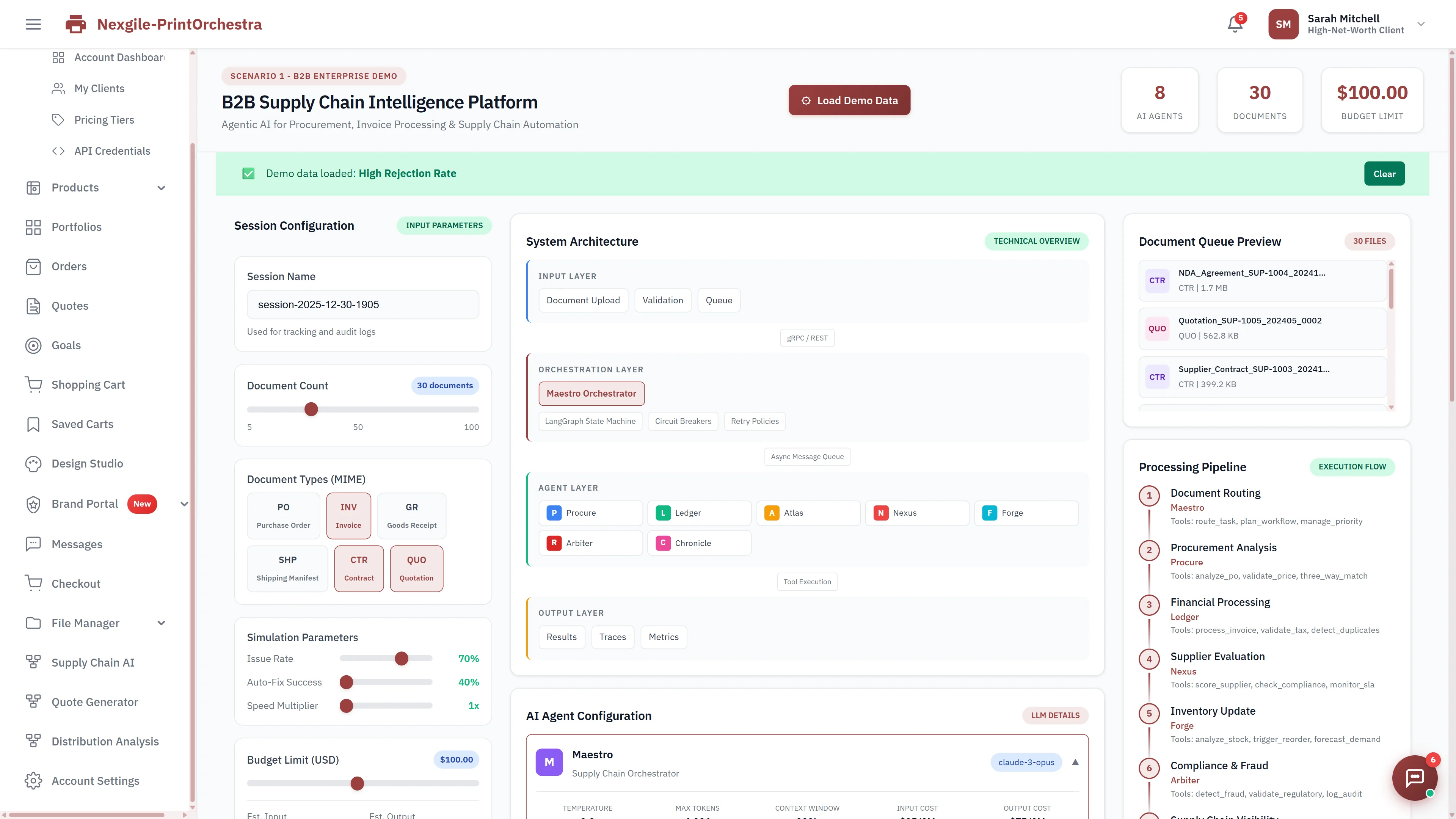The image size is (1456, 819).
Task: Select the Distribution Analysis icon
Action: pyautogui.click(x=33, y=741)
